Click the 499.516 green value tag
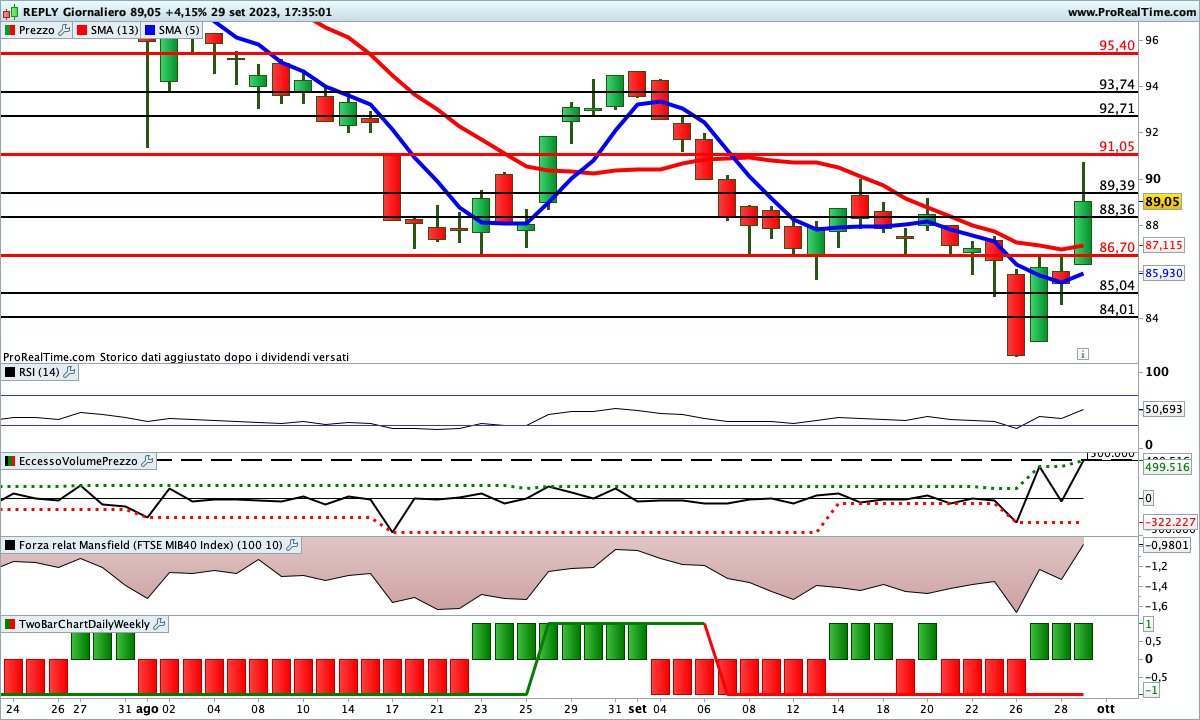The height and width of the screenshot is (720, 1200). click(1166, 467)
